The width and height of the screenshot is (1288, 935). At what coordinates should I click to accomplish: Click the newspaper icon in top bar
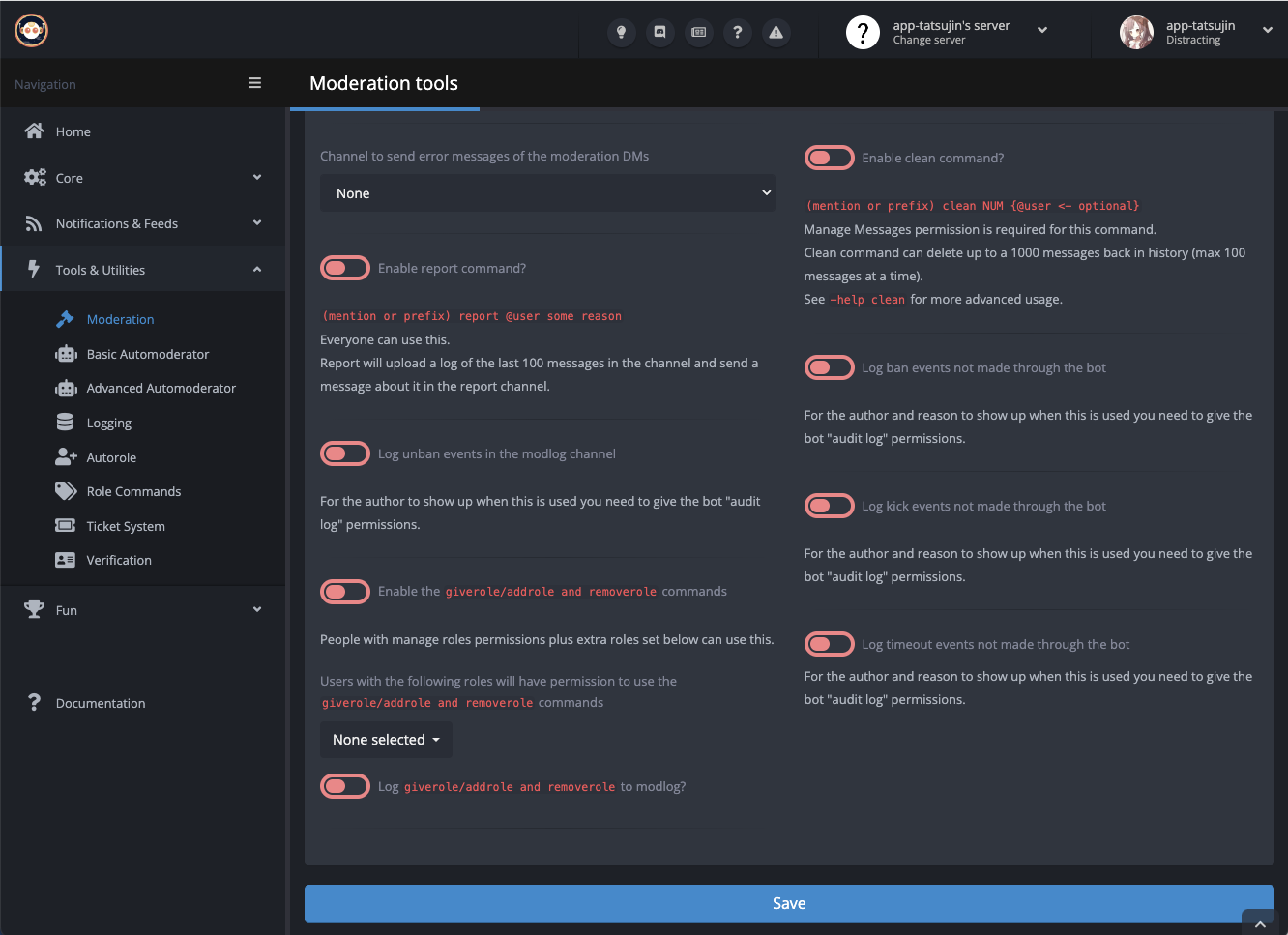point(698,32)
